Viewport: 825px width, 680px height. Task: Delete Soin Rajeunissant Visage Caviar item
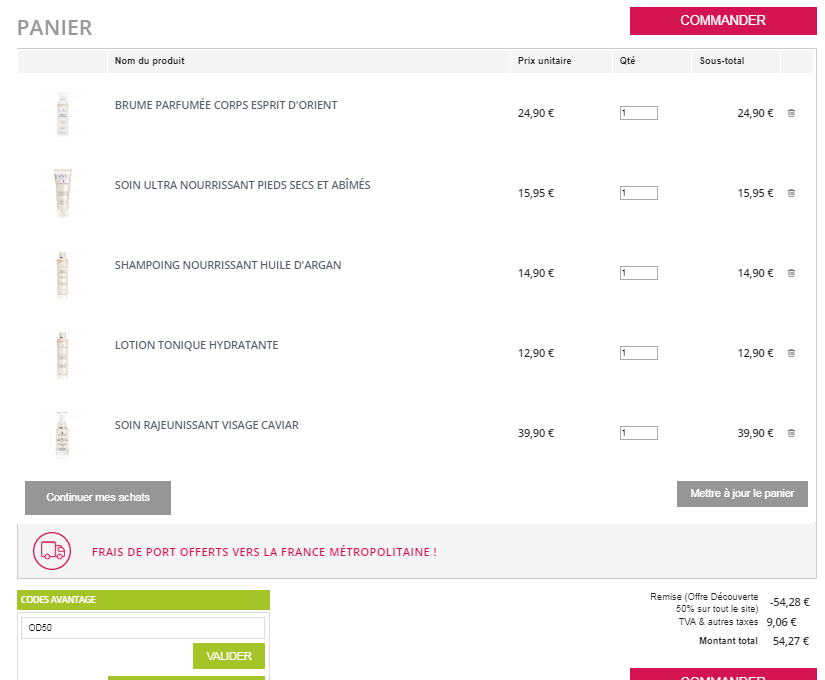[x=791, y=433]
